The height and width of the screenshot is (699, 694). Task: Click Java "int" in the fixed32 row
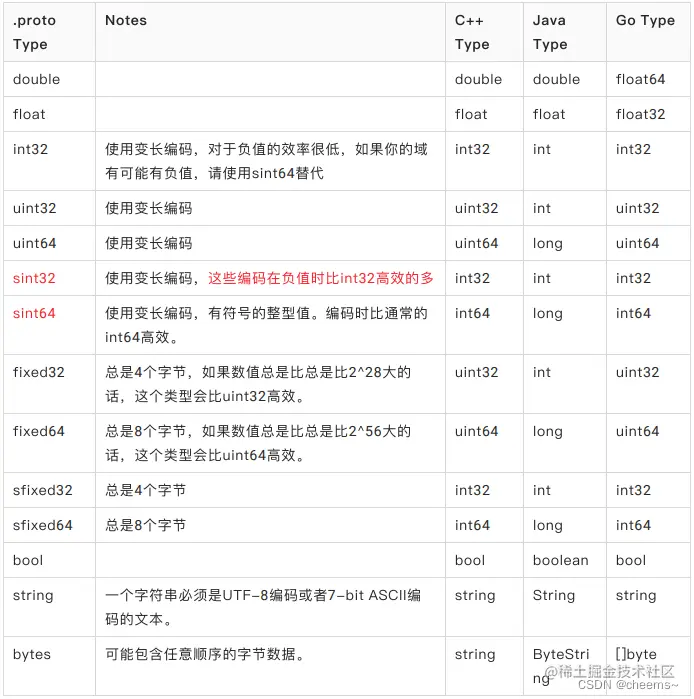(542, 372)
